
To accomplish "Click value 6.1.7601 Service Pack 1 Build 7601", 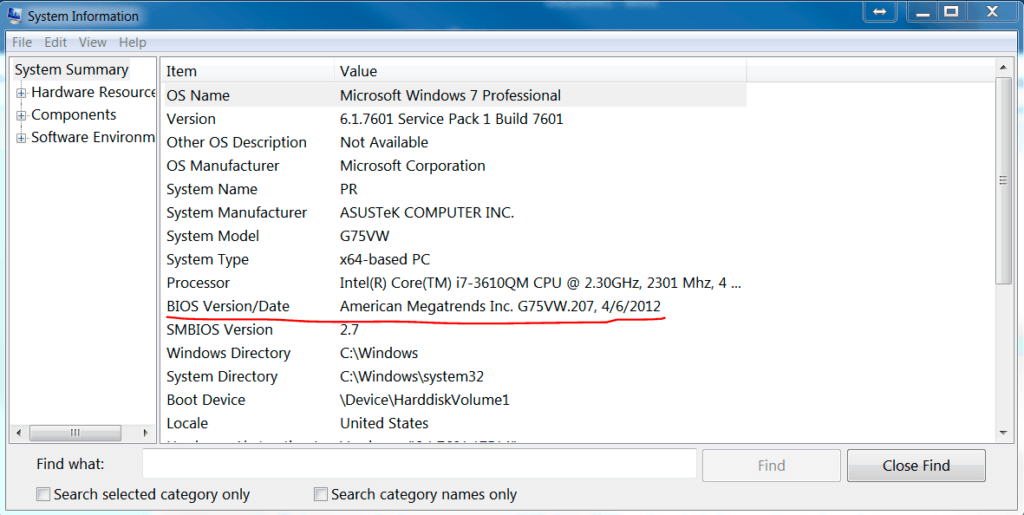I will pyautogui.click(x=451, y=119).
